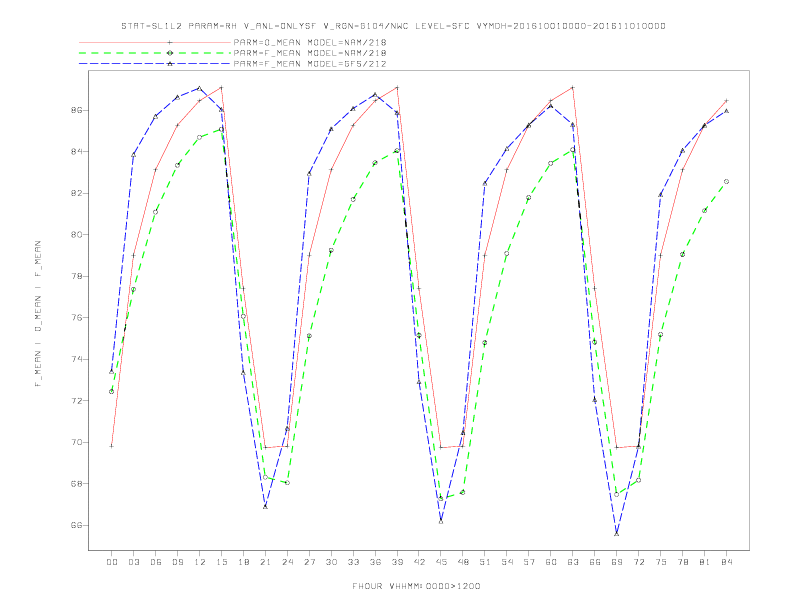Click y-axis tick label 80
Screen dimensions: 792x612
click(76, 235)
